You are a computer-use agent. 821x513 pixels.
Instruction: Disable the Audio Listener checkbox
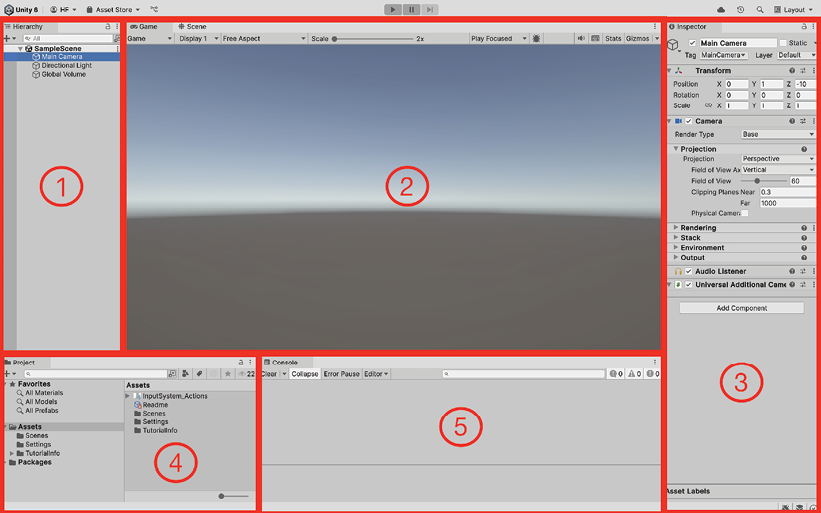click(x=689, y=271)
